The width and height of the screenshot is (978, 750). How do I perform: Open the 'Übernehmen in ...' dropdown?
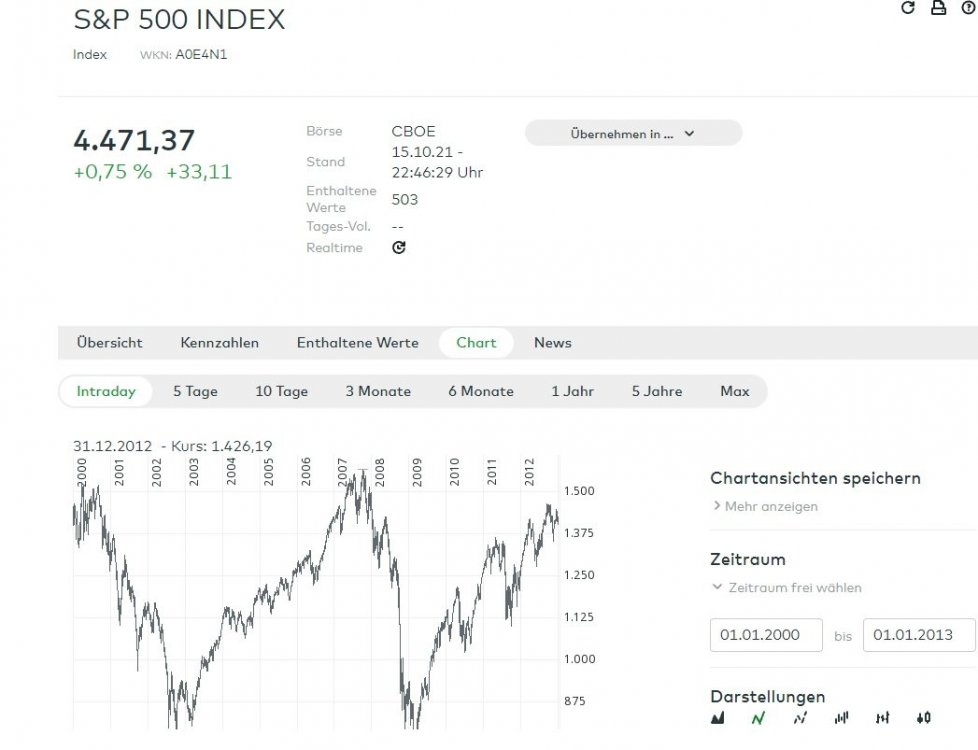[x=633, y=133]
